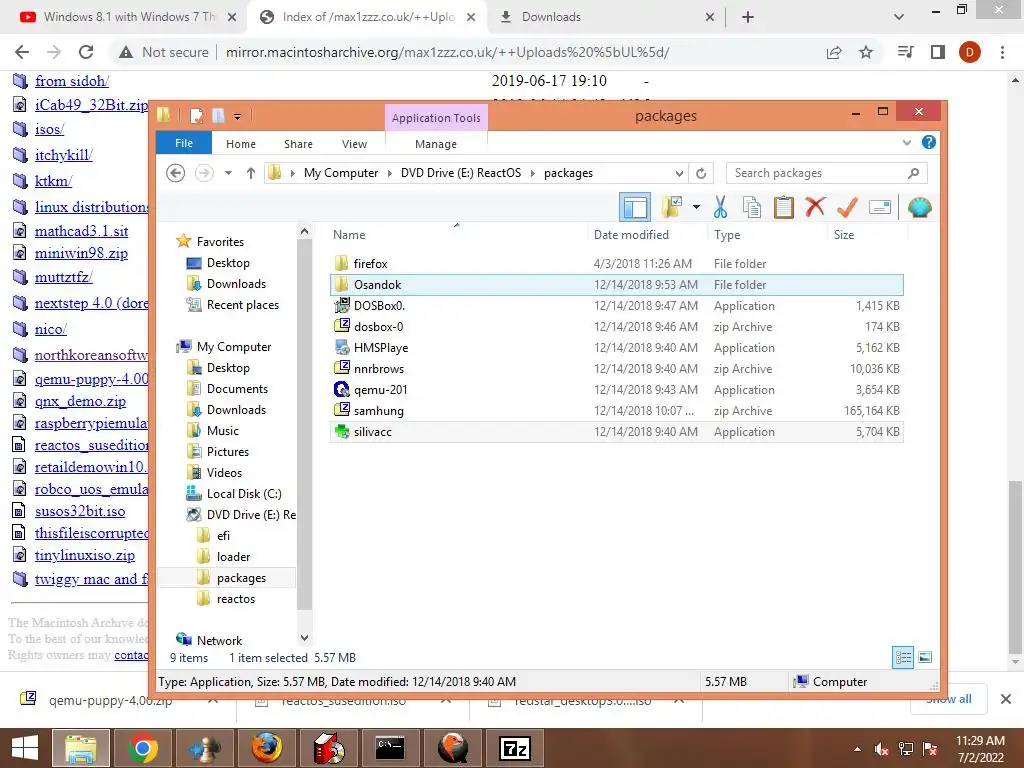Expand the folder options dropdown arrow
This screenshot has height=768, width=1024.
click(x=696, y=208)
